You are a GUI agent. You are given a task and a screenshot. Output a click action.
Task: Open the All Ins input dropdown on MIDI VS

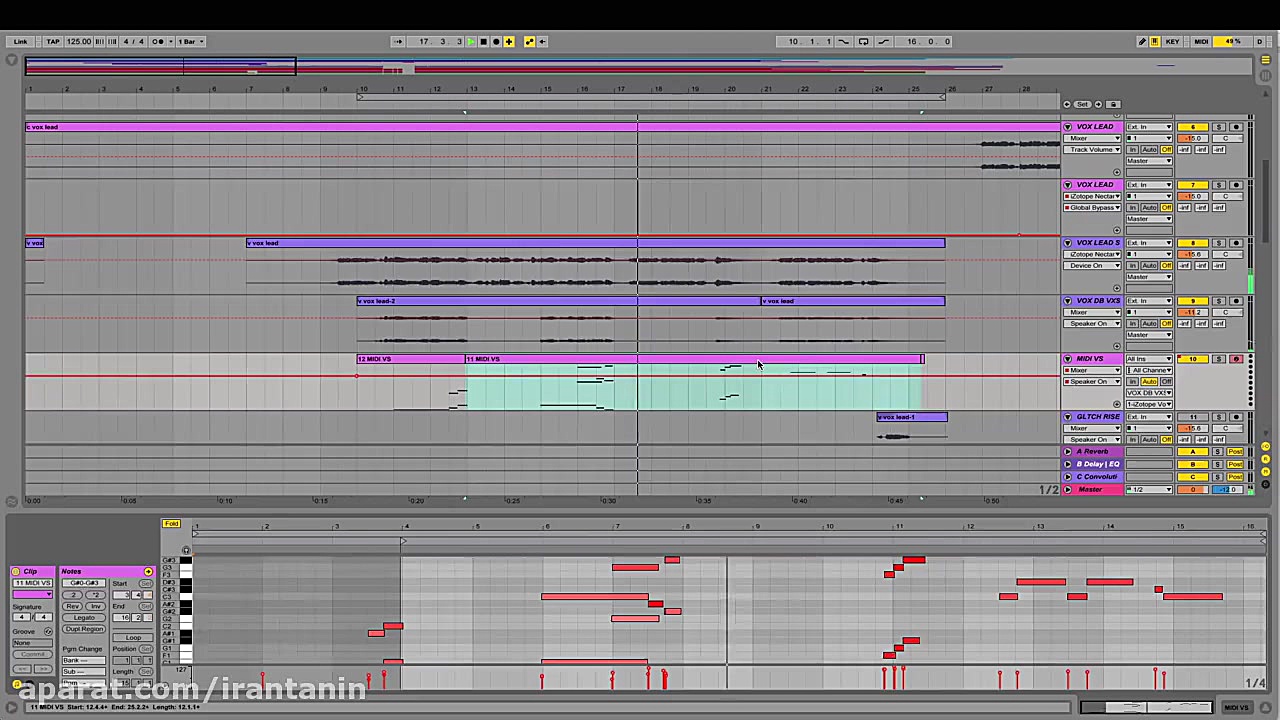tap(1149, 359)
